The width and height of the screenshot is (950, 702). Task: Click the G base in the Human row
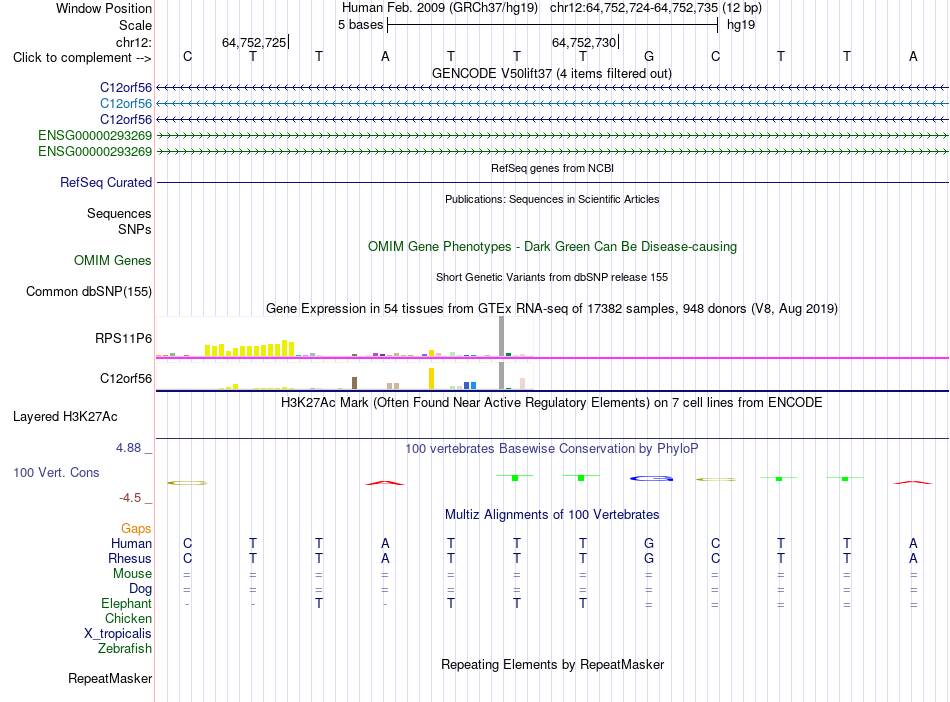(x=649, y=543)
